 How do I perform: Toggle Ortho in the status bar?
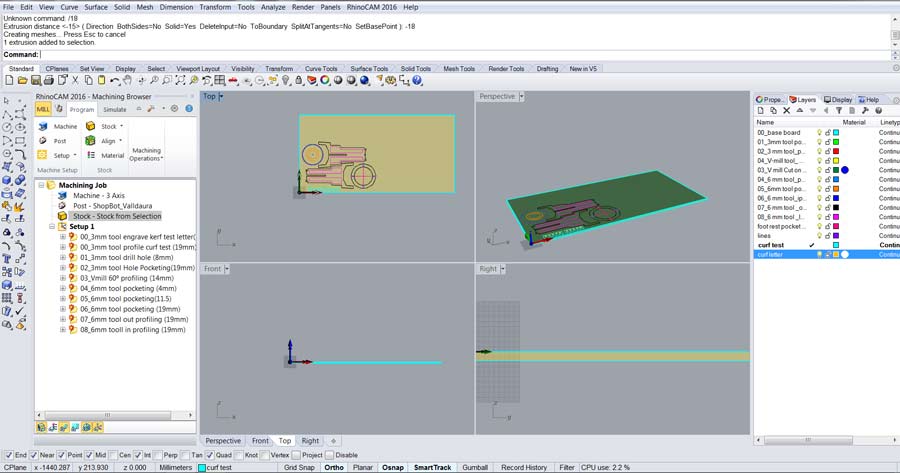(334, 467)
